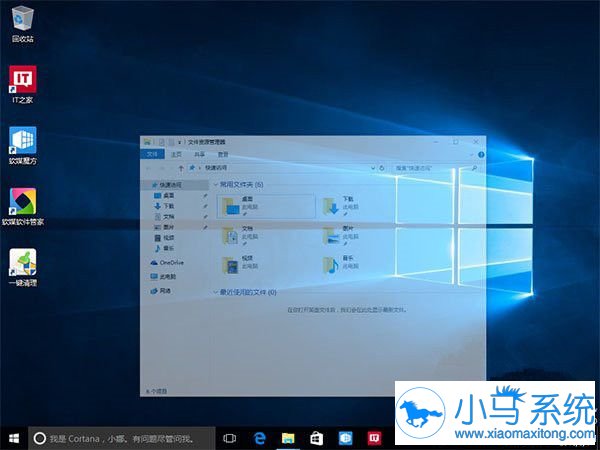Switch to the 共享 ribbon tab
Viewport: 600px width, 450px height.
(x=199, y=154)
